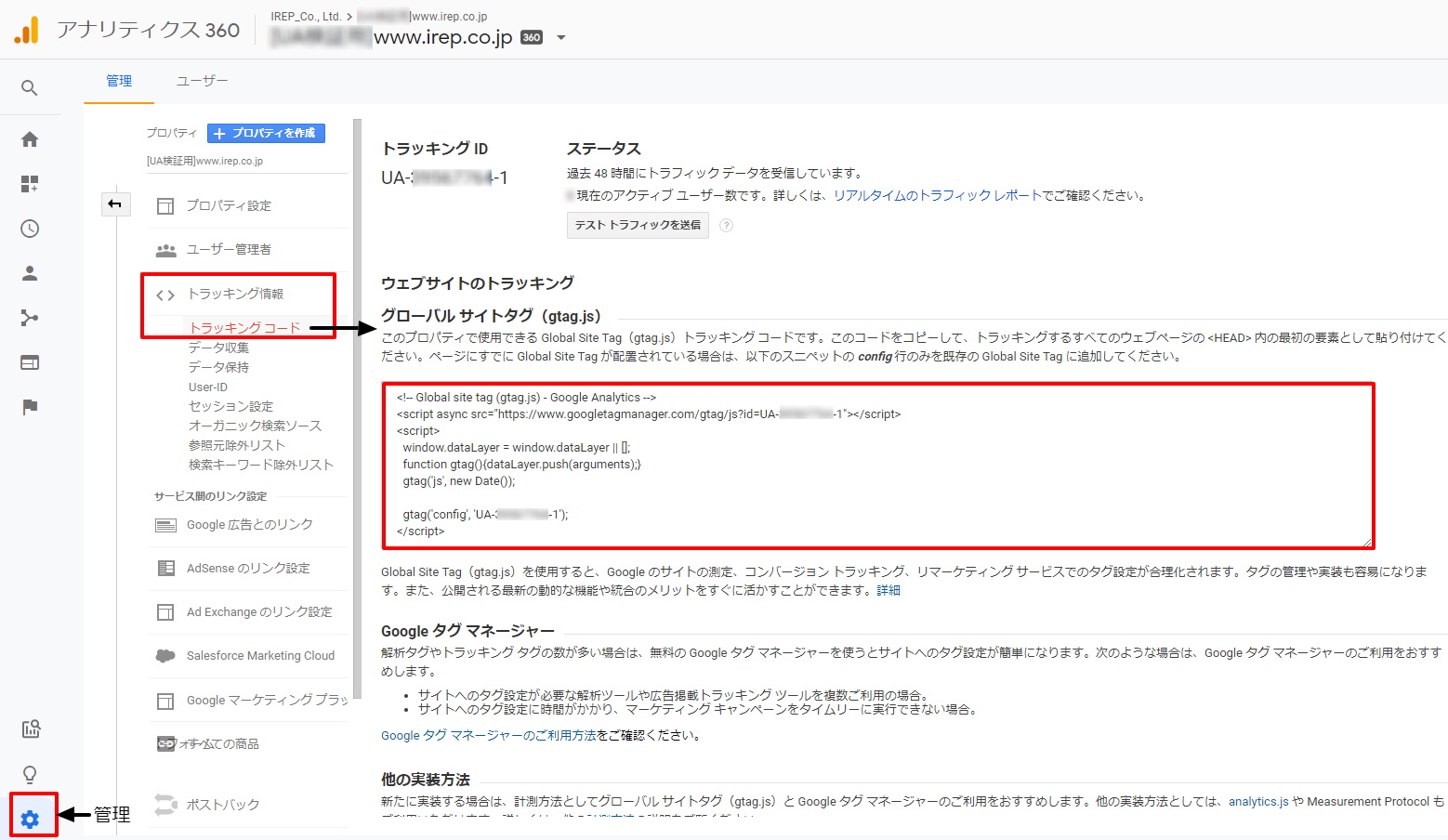The height and width of the screenshot is (840, 1448).
Task: Switch to the ユーザー tab
Action: tap(202, 82)
